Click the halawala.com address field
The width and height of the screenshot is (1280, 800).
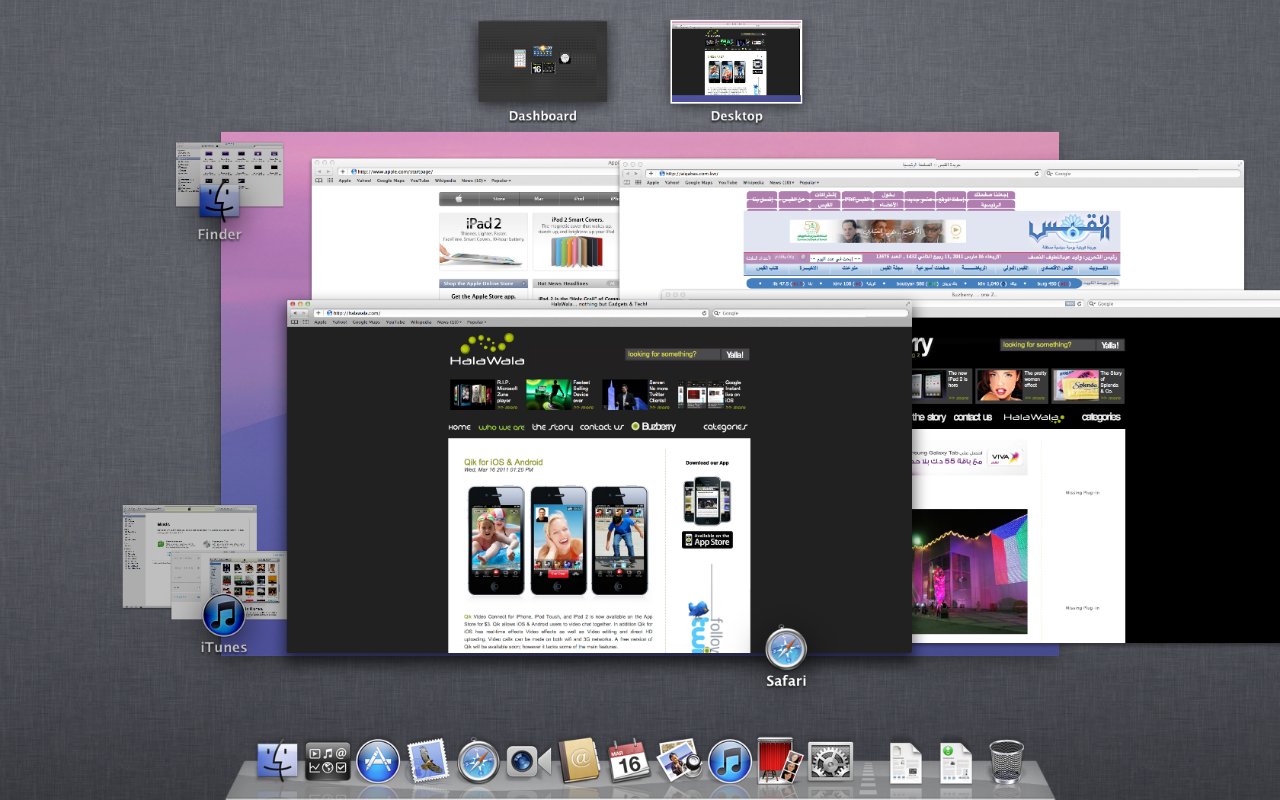(512, 313)
